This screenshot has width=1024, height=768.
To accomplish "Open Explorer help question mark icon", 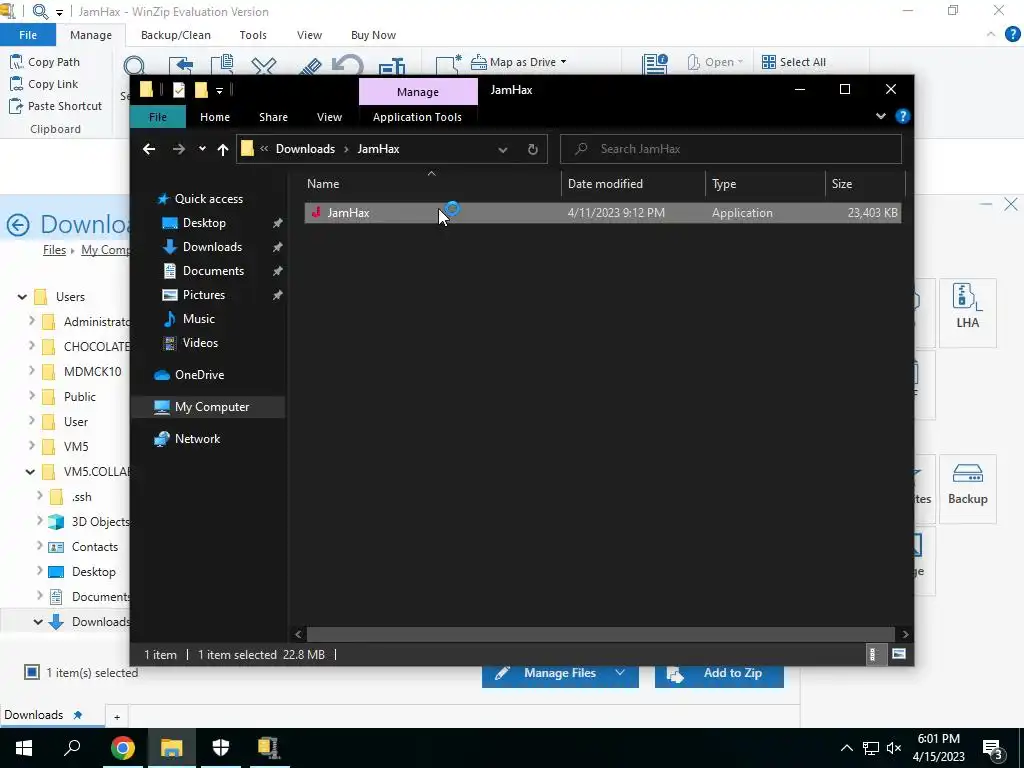I will click(x=903, y=116).
